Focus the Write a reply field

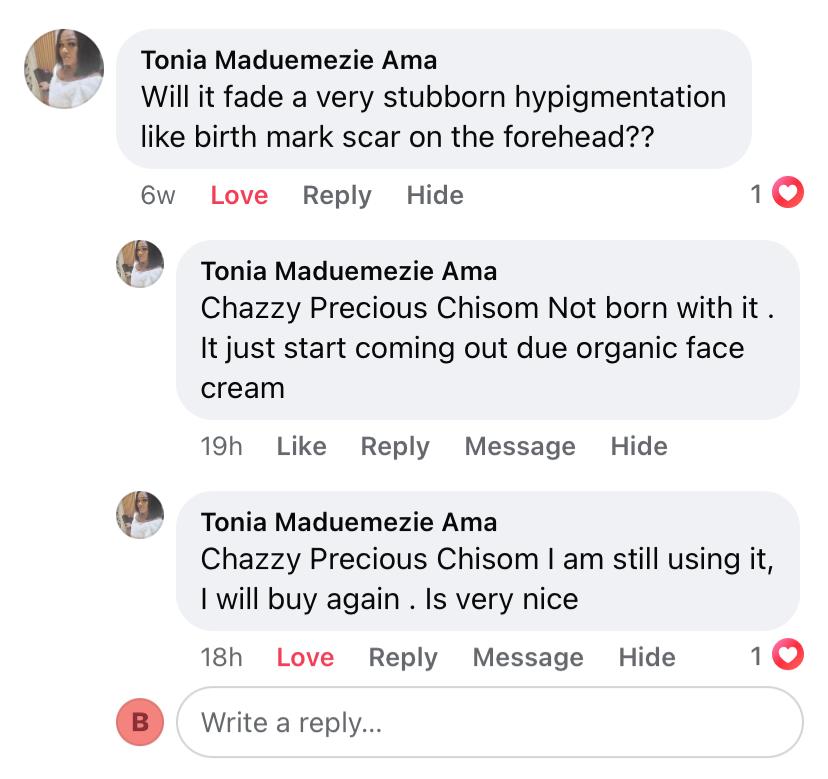point(490,721)
